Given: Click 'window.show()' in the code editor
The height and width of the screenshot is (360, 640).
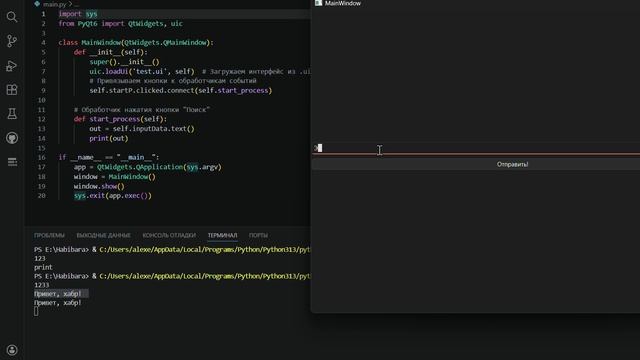Looking at the screenshot, I should click(99, 186).
